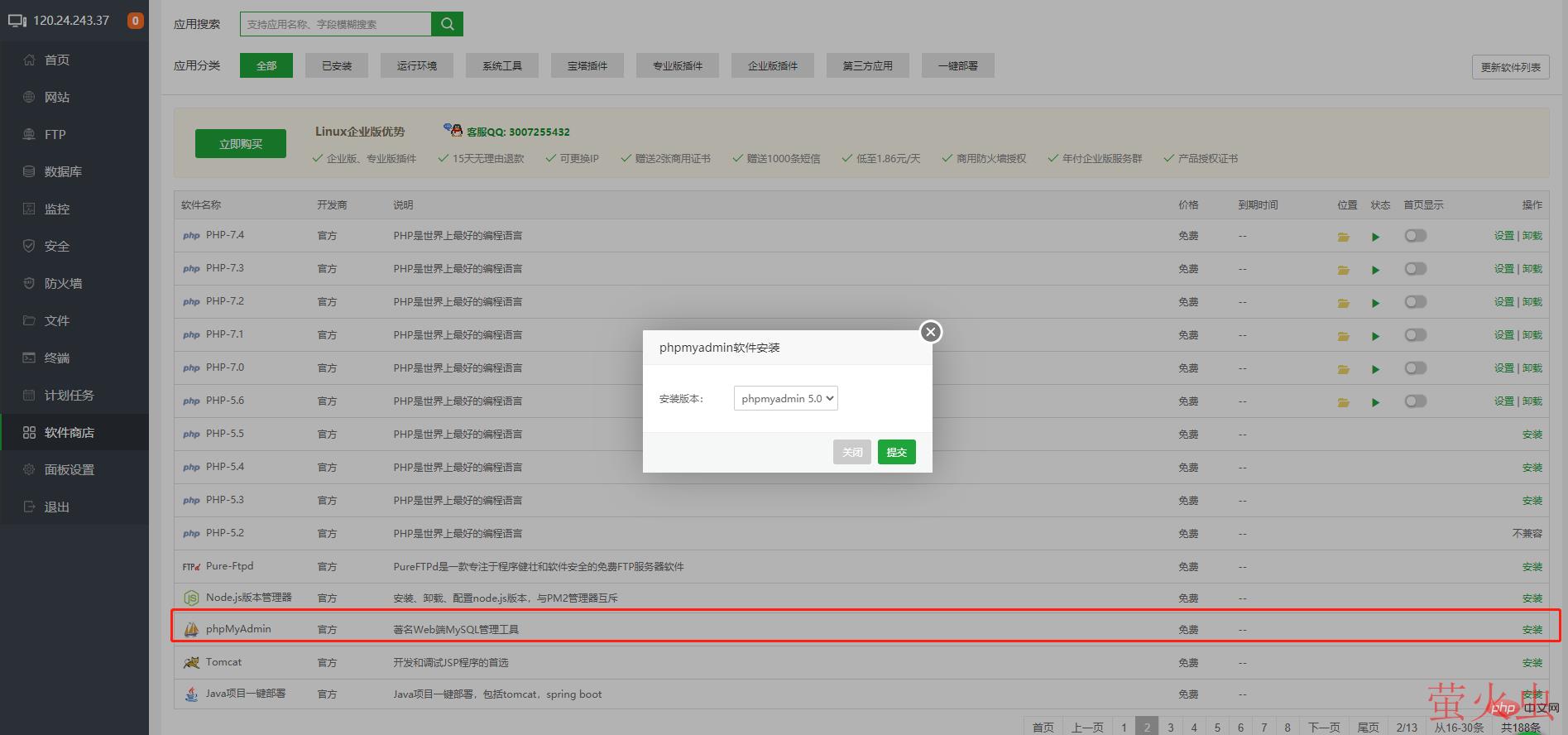Expand the phpmyadmin 5.0 version dropdown
This screenshot has width=1568, height=735.
click(785, 398)
